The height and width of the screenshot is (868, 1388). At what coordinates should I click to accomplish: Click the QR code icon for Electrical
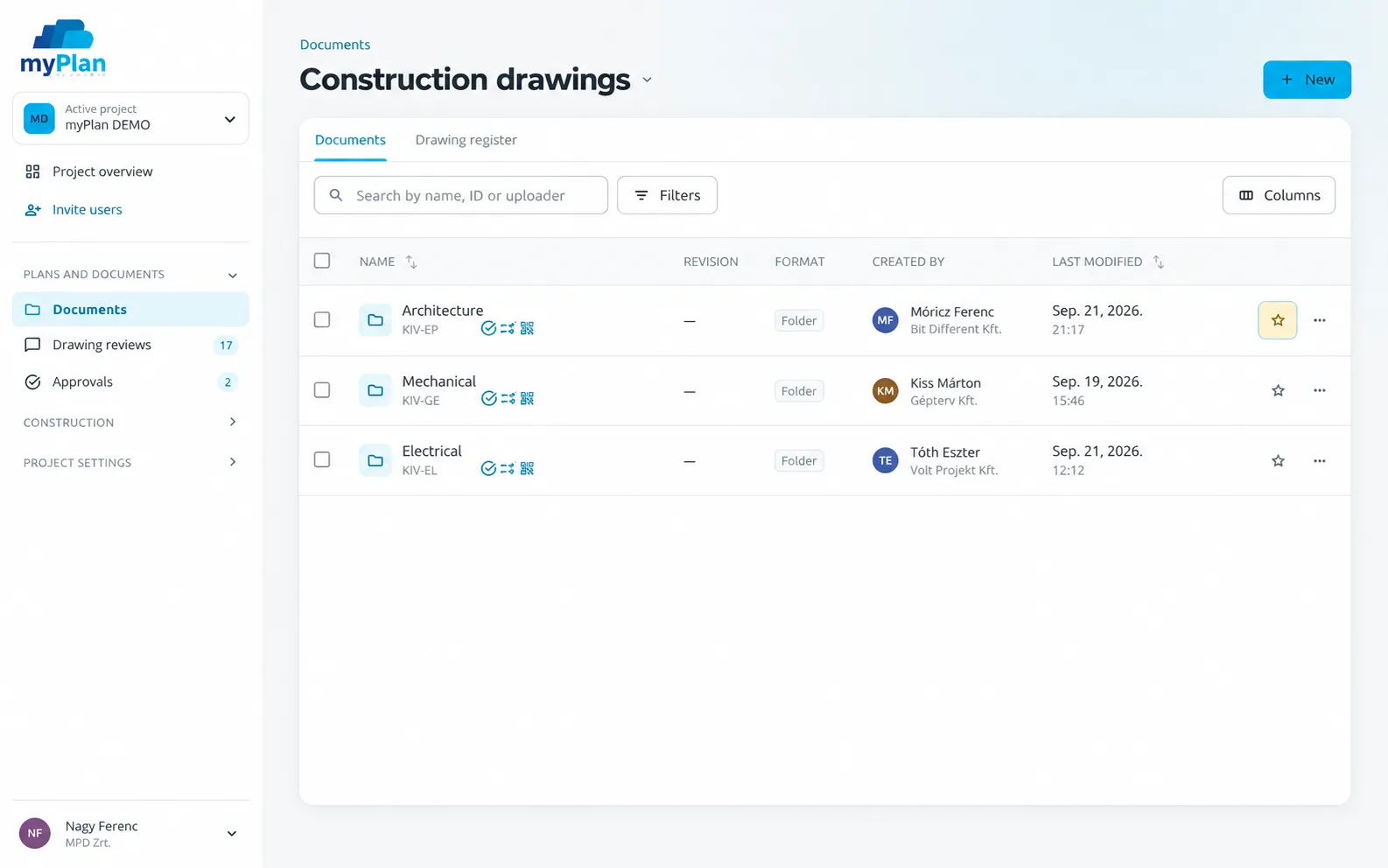point(527,468)
